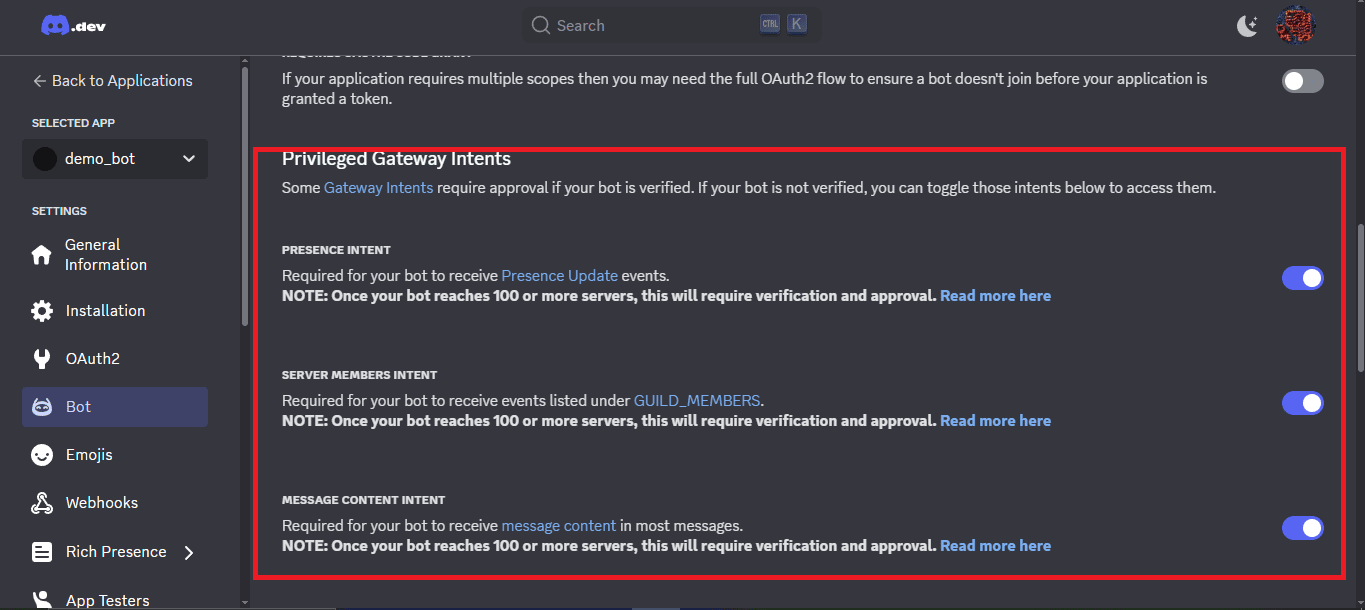Click the PRESENCE INTENT label
The width and height of the screenshot is (1365, 610).
(336, 250)
